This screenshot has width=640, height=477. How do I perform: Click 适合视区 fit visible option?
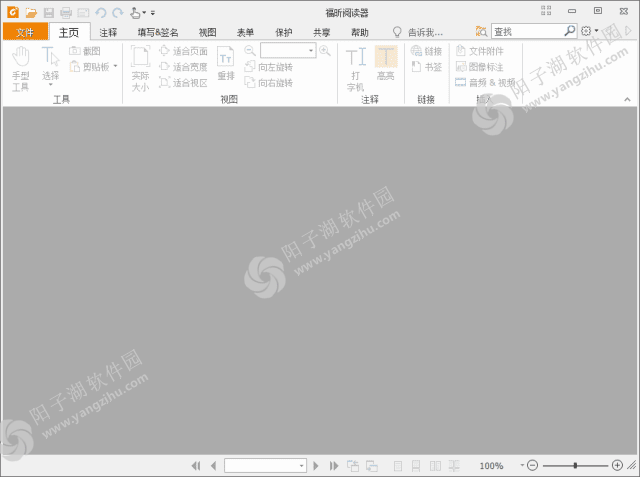tap(183, 82)
